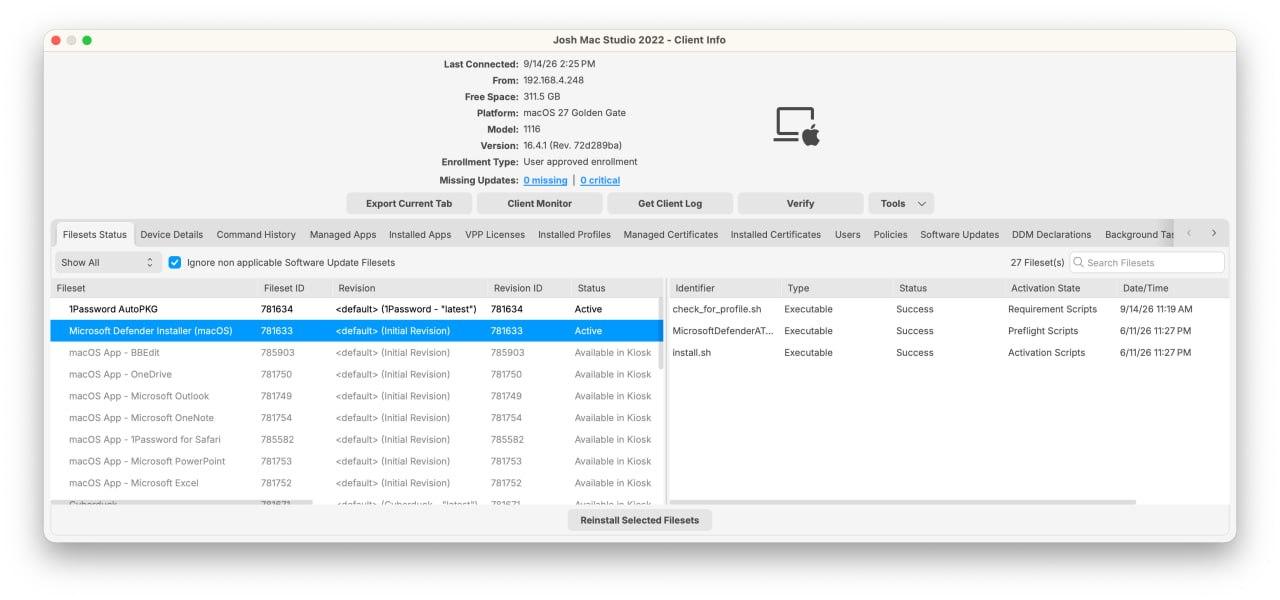Select the VPP Licenses tab
The height and width of the screenshot is (600, 1280).
[x=495, y=235]
